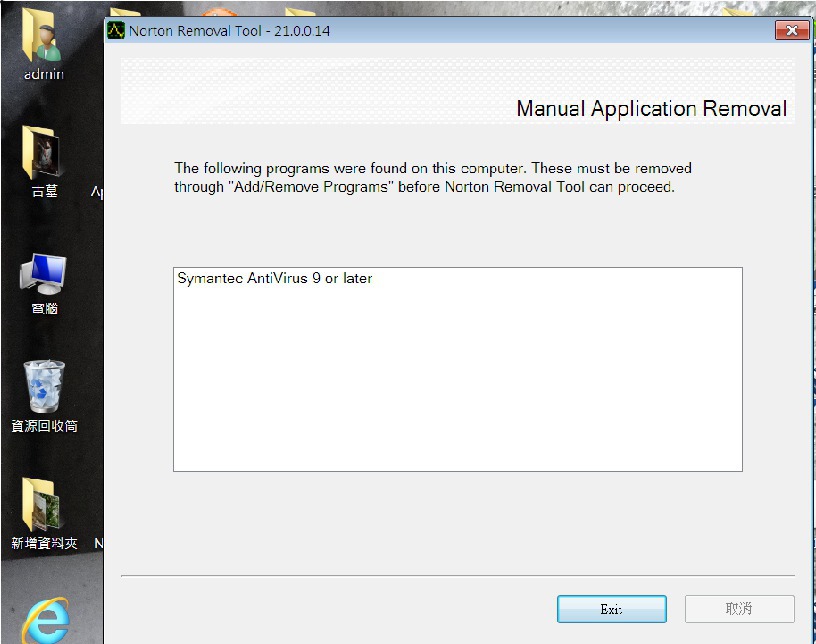Image resolution: width=816 pixels, height=644 pixels.
Task: Click the Manual Application Removal heading
Action: (652, 109)
